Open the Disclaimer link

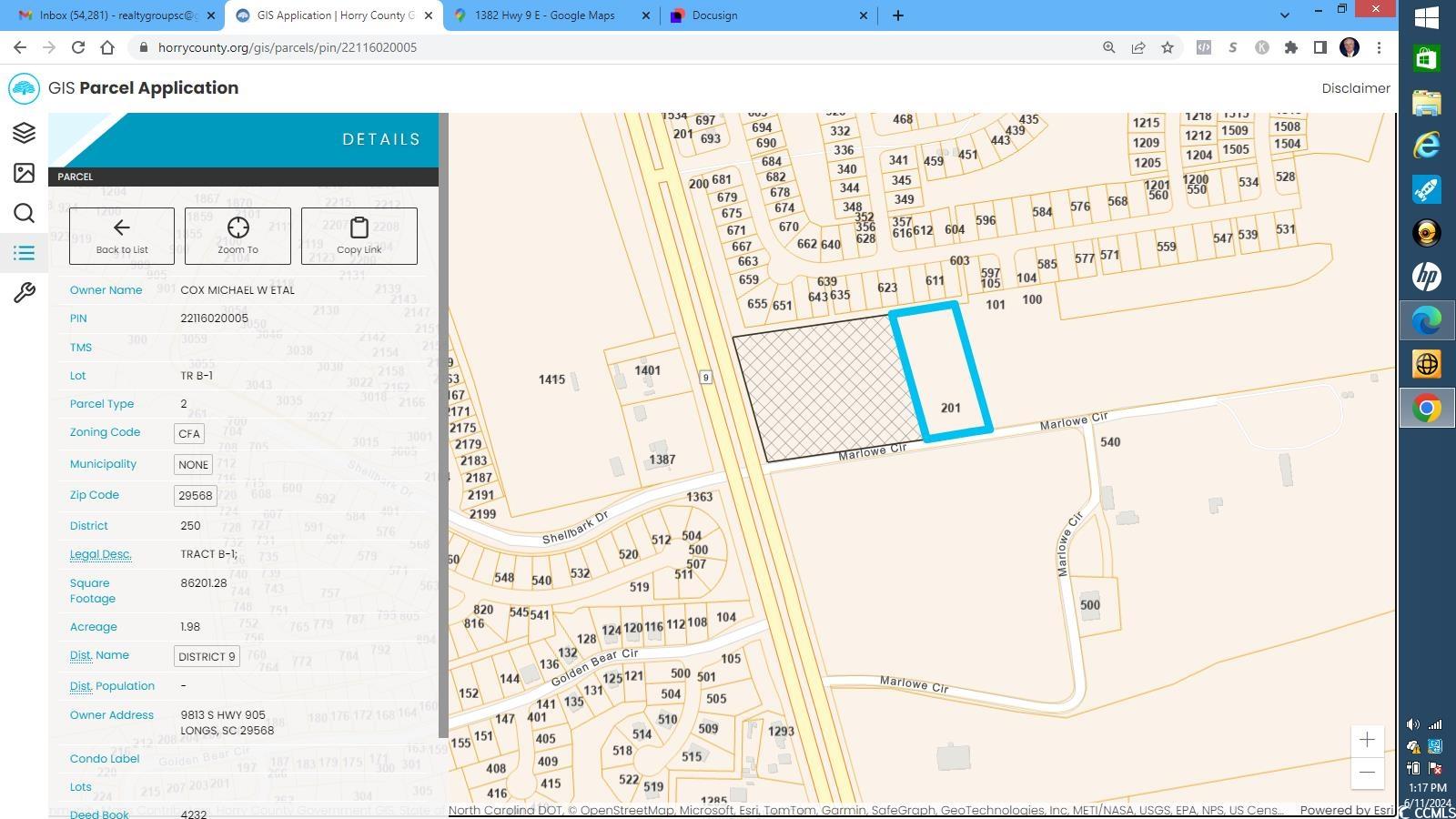tap(1355, 88)
